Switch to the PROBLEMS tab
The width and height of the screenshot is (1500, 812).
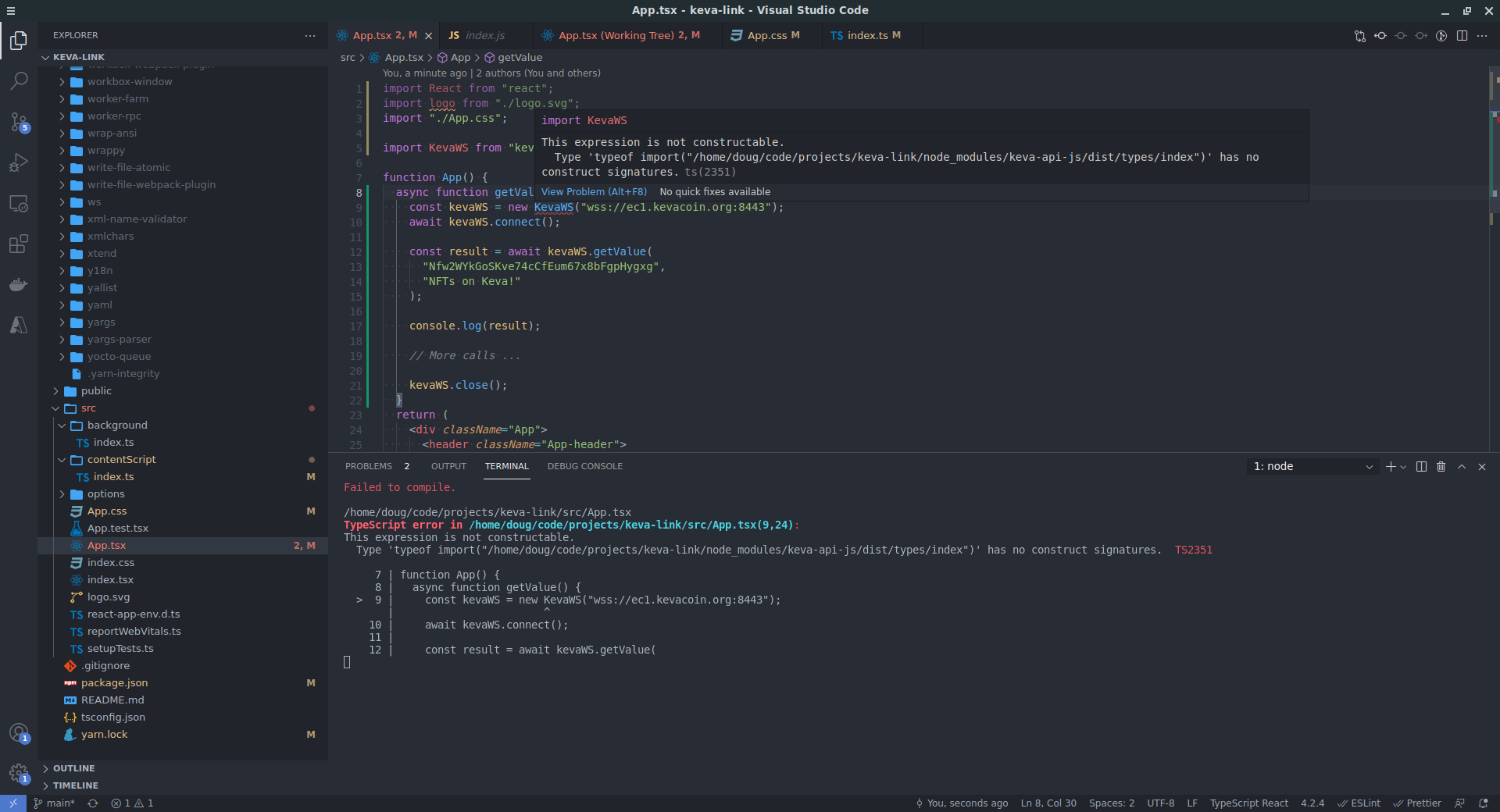click(x=369, y=466)
